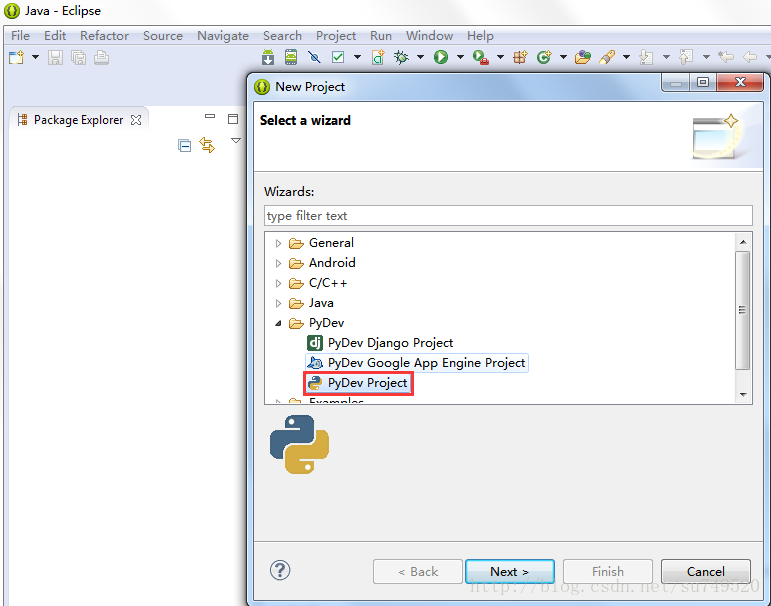Open the Edit menu

click(55, 36)
